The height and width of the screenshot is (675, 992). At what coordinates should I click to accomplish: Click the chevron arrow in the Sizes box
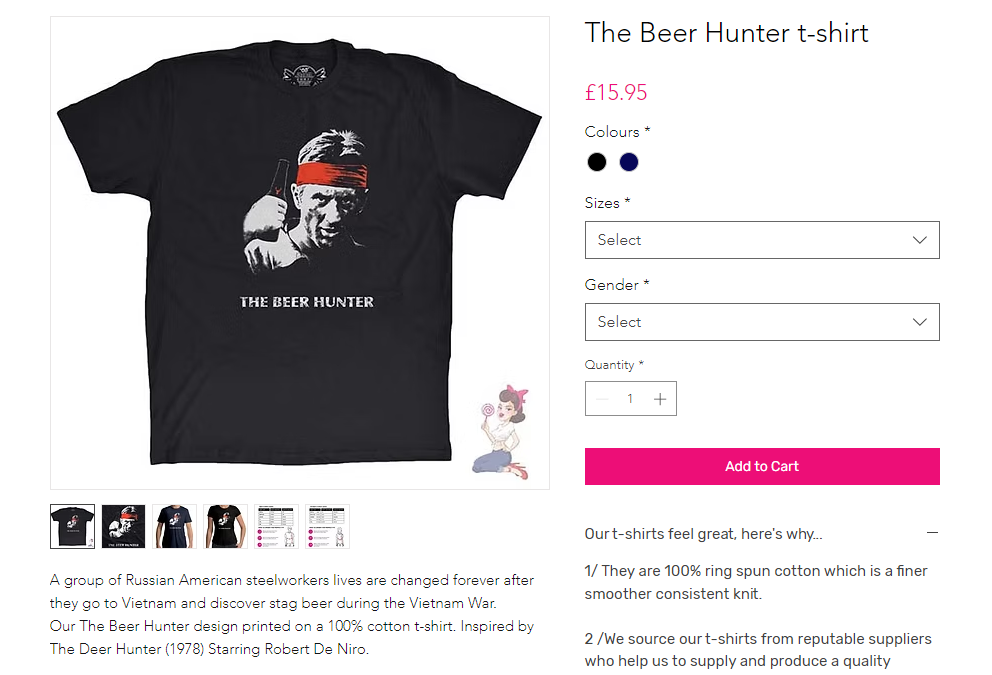click(x=920, y=240)
